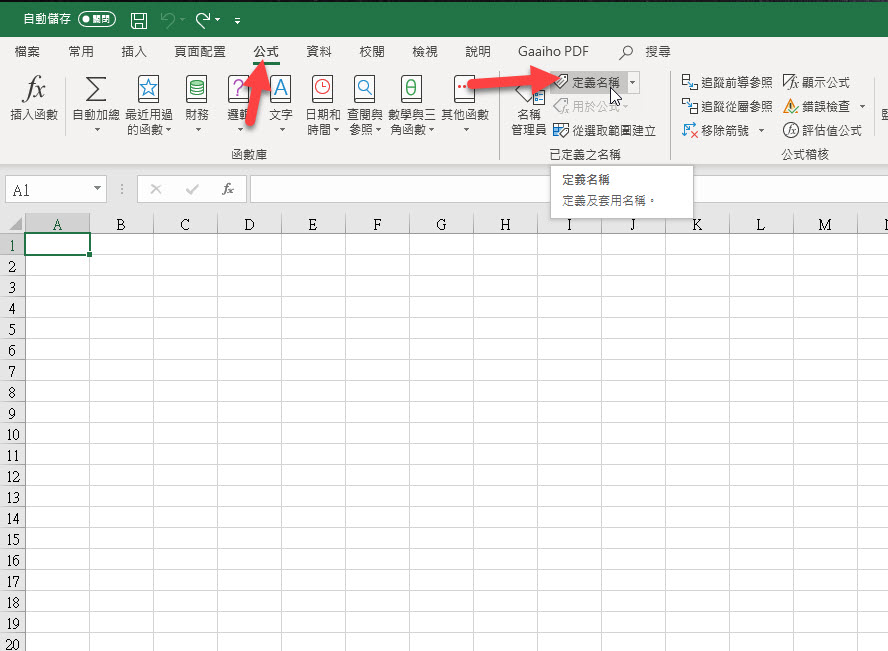The height and width of the screenshot is (651, 888).
Task: Expand the Financial (財務) dropdown arrow
Action: [x=198, y=130]
